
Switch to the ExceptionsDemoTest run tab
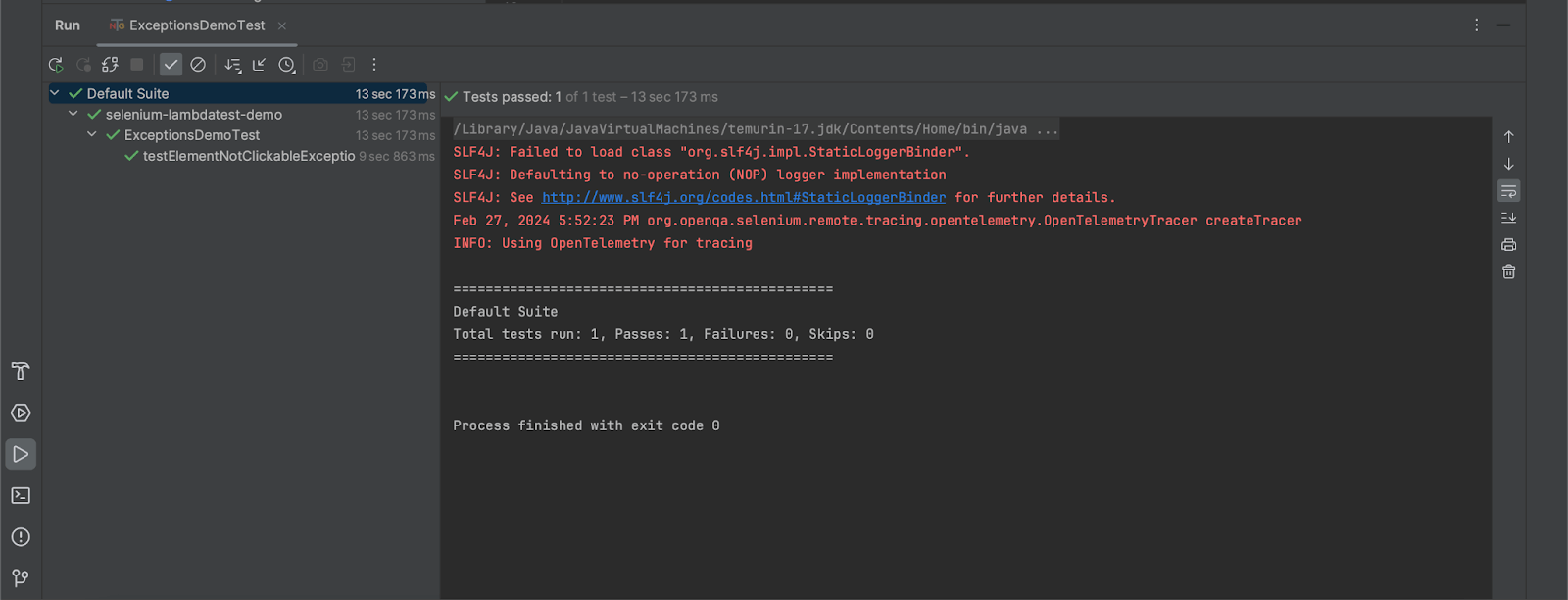pyautogui.click(x=197, y=25)
